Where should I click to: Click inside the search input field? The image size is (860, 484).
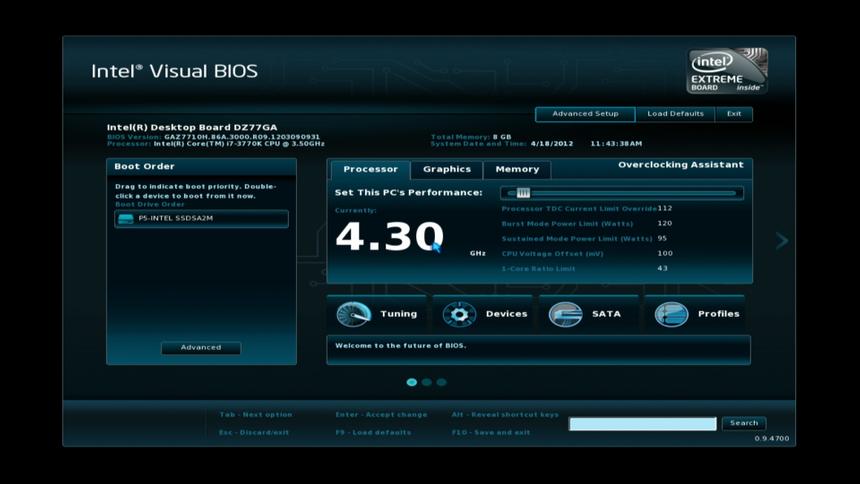pyautogui.click(x=642, y=424)
